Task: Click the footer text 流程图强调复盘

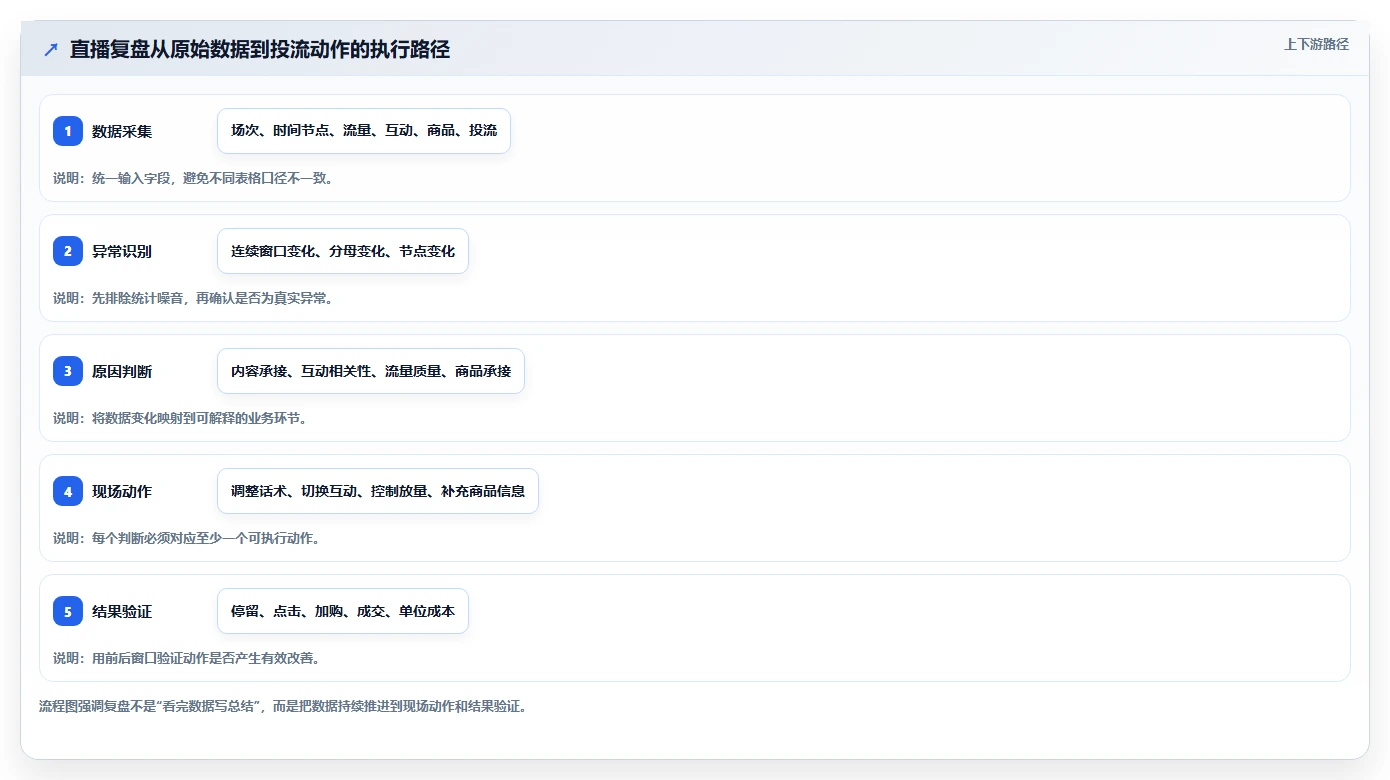Action: click(283, 706)
